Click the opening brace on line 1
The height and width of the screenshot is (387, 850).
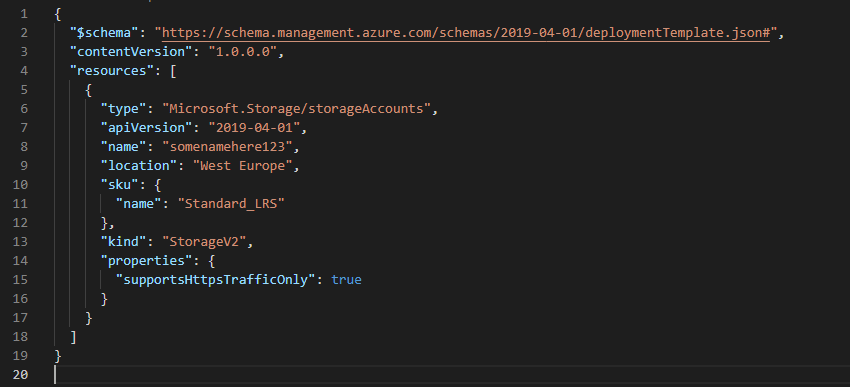58,14
